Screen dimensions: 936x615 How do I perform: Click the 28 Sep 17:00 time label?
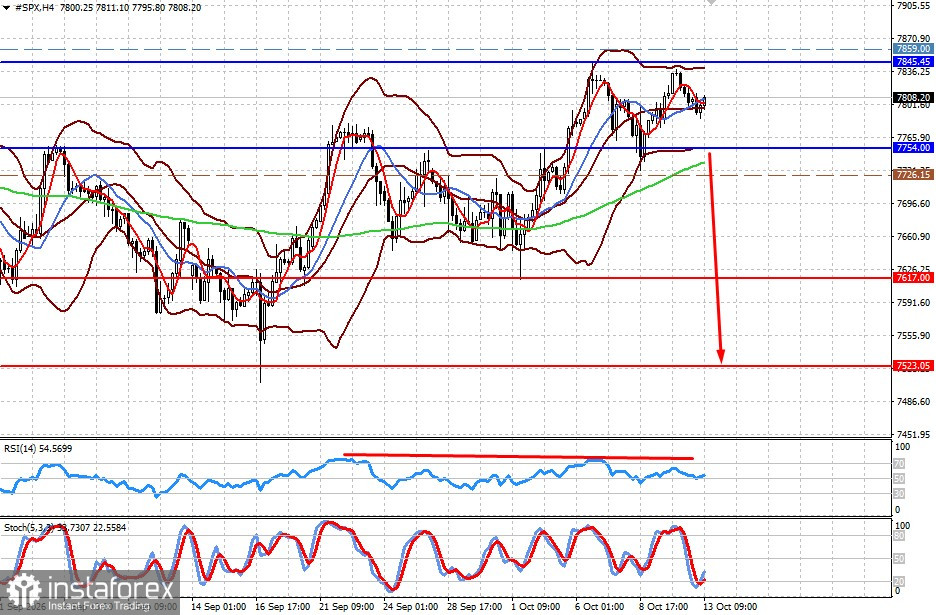[x=475, y=607]
